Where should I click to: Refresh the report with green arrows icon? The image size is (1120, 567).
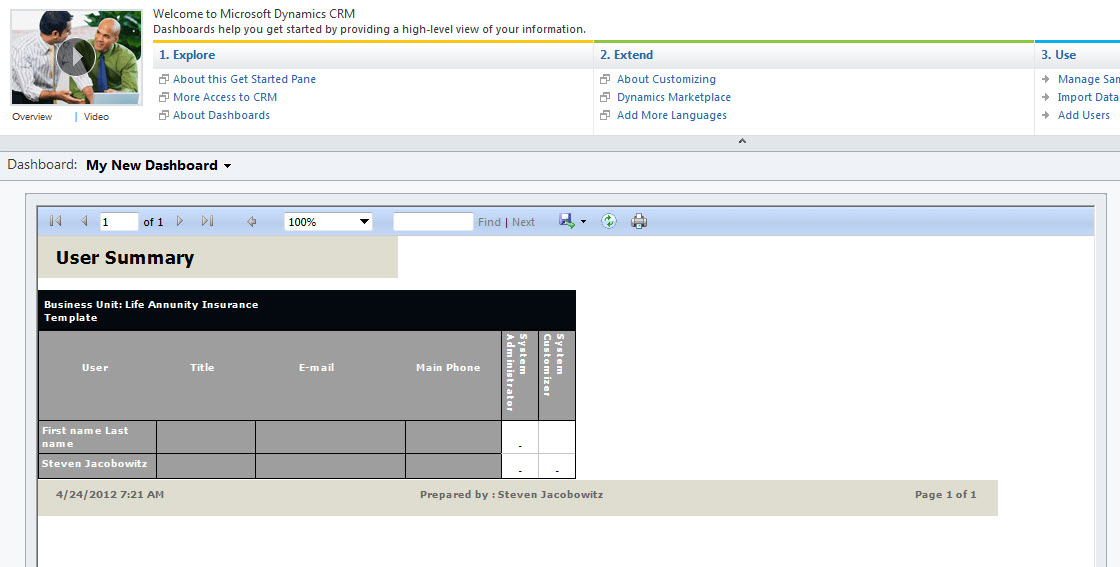coord(609,221)
